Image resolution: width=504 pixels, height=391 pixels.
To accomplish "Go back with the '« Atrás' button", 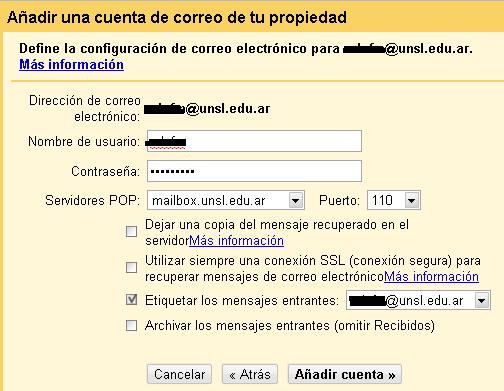I will [250, 374].
